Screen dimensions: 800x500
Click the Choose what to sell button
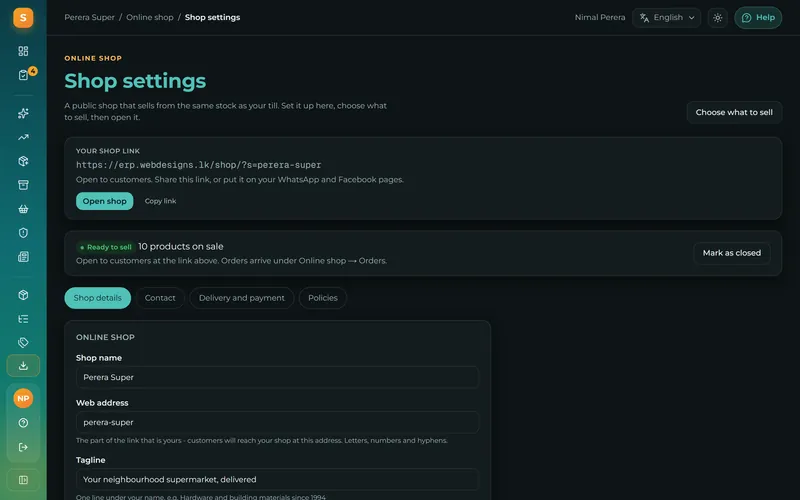734,112
